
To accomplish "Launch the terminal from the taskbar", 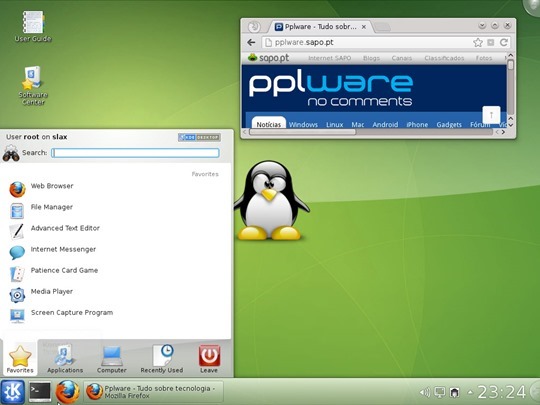I will click(40, 392).
